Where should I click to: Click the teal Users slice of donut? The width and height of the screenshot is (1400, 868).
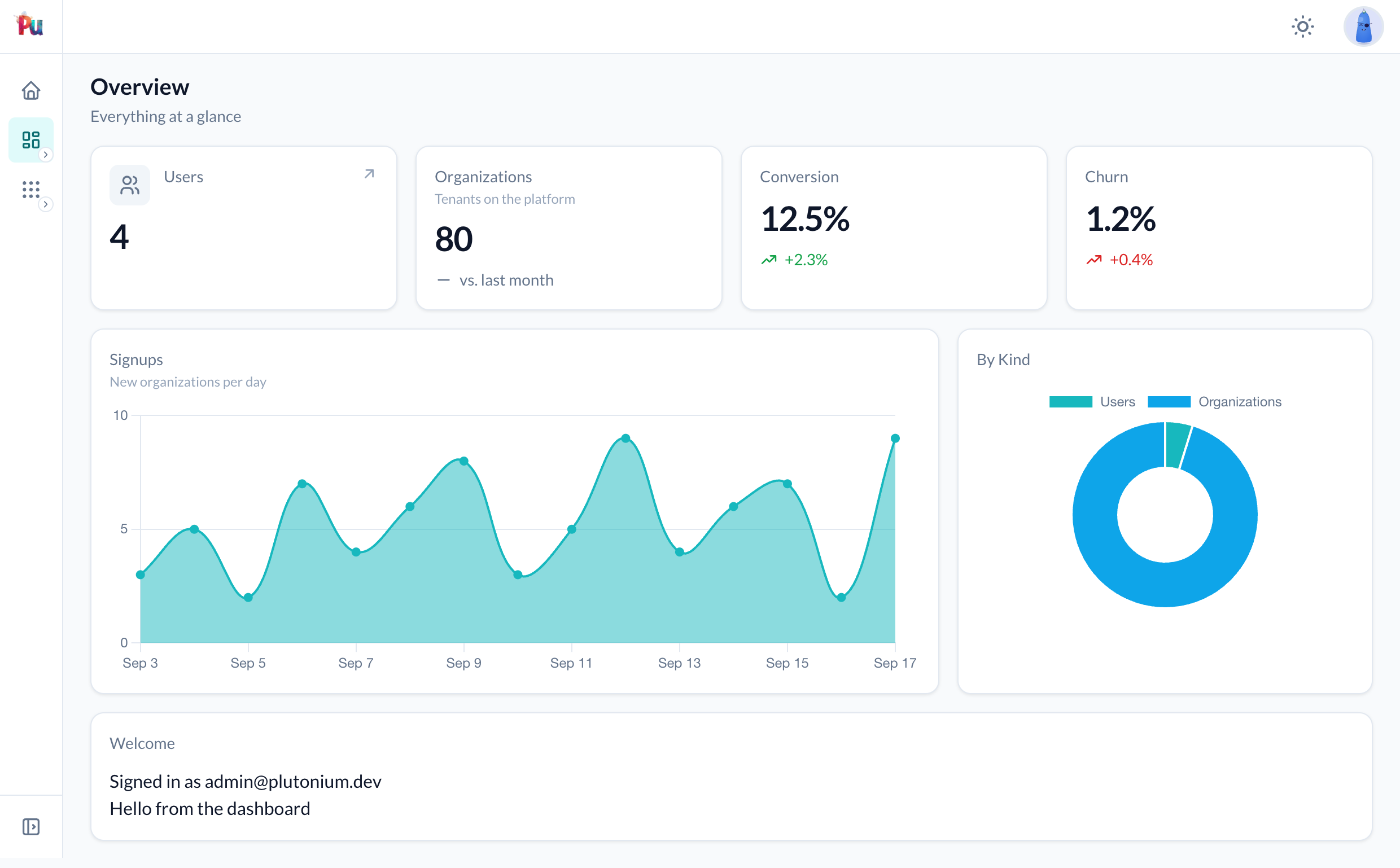click(1176, 445)
